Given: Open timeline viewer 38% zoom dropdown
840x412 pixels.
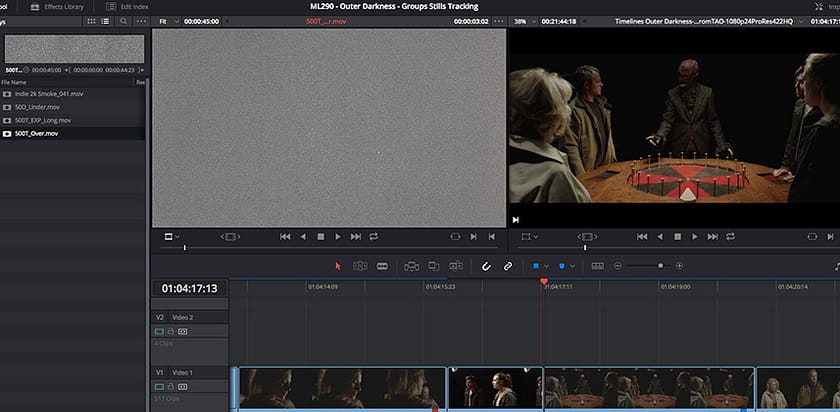Looking at the screenshot, I should [523, 21].
